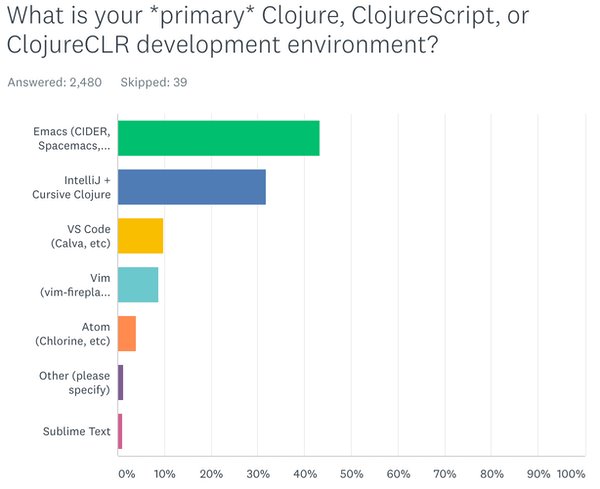Click the orange Atom bar
Viewport: 600px width, 489px height.
pyautogui.click(x=127, y=334)
